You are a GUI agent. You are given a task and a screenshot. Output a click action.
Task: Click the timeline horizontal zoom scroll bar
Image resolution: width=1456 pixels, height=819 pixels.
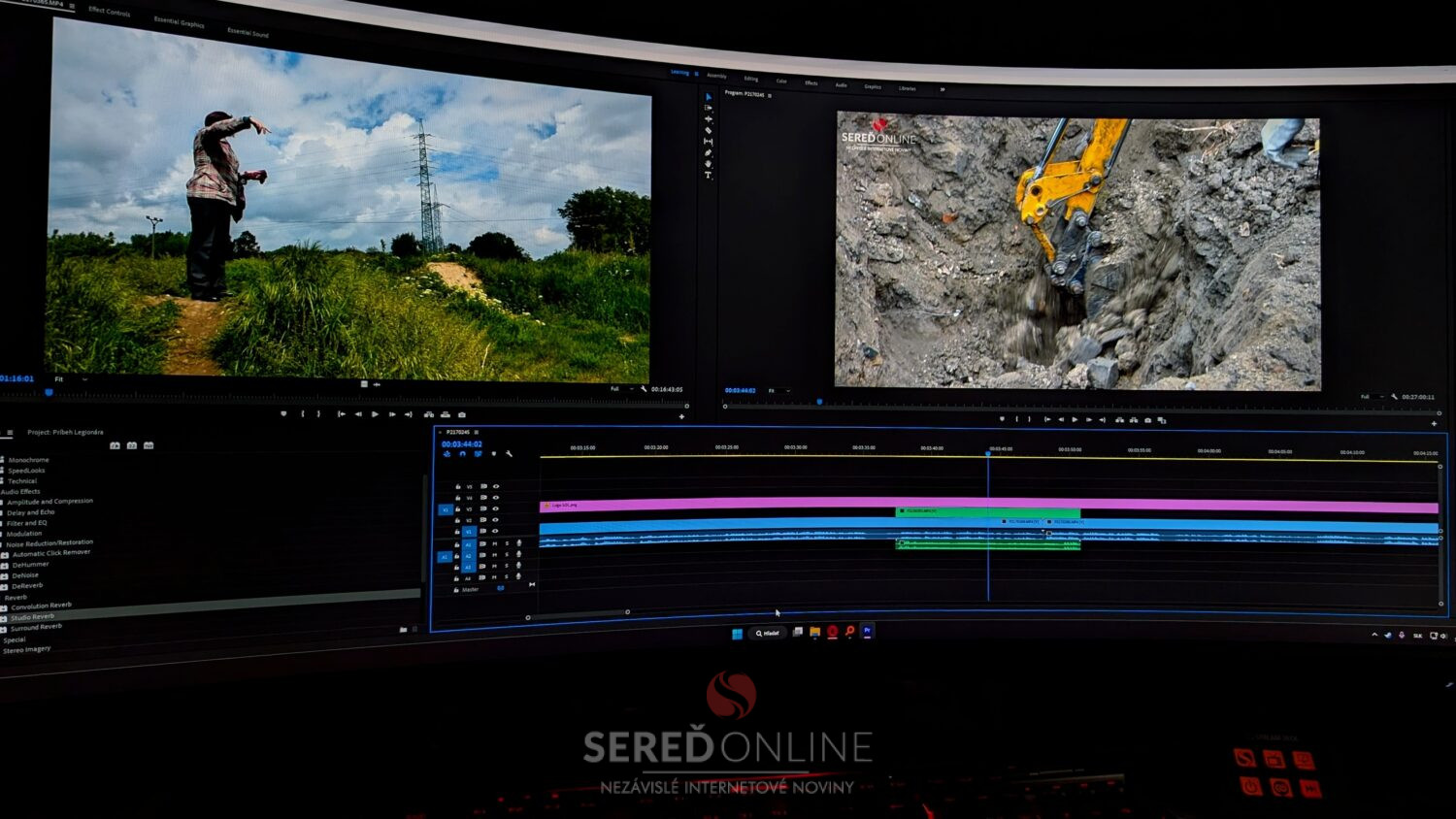(578, 613)
